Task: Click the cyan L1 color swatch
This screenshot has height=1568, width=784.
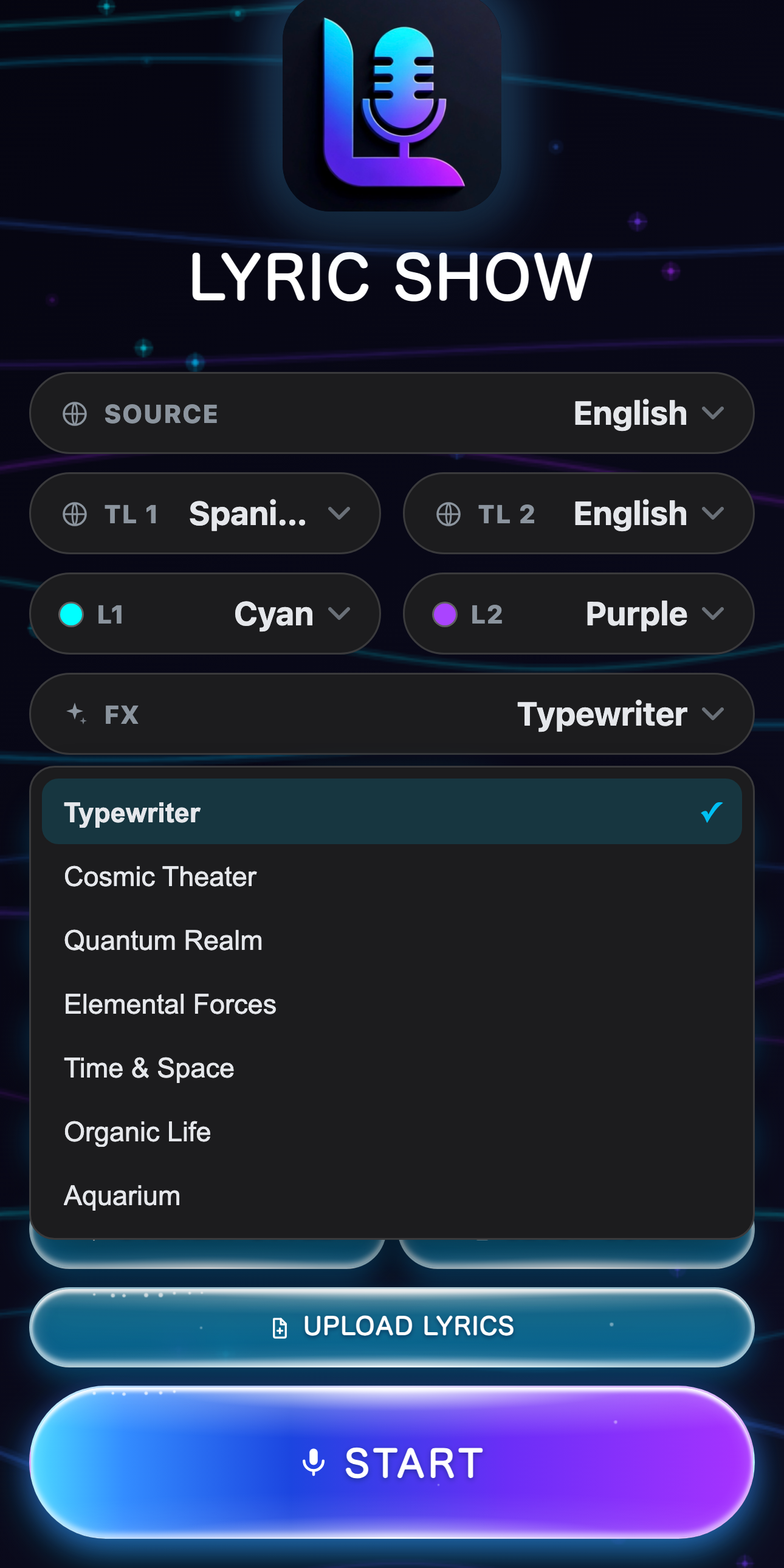Action: pos(71,614)
